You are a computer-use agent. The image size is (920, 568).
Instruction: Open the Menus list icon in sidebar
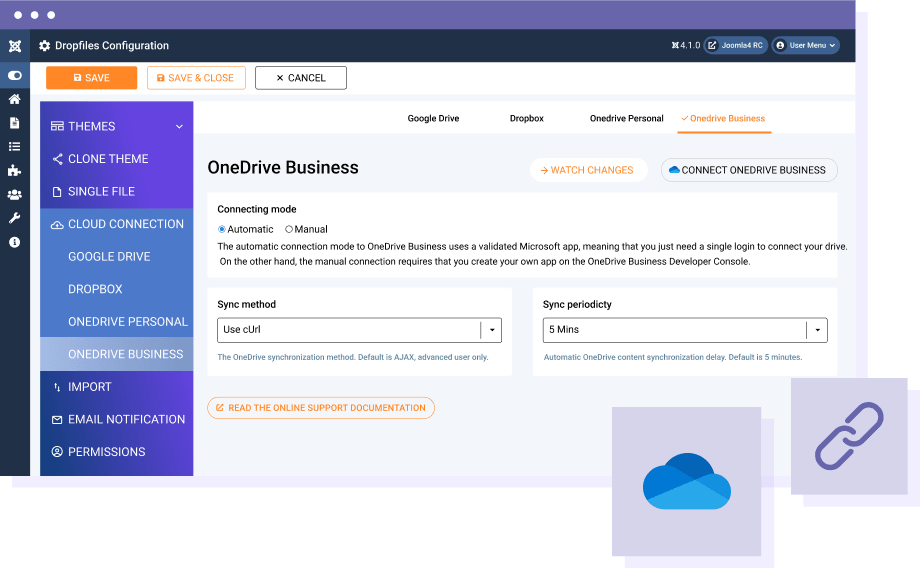pos(15,147)
